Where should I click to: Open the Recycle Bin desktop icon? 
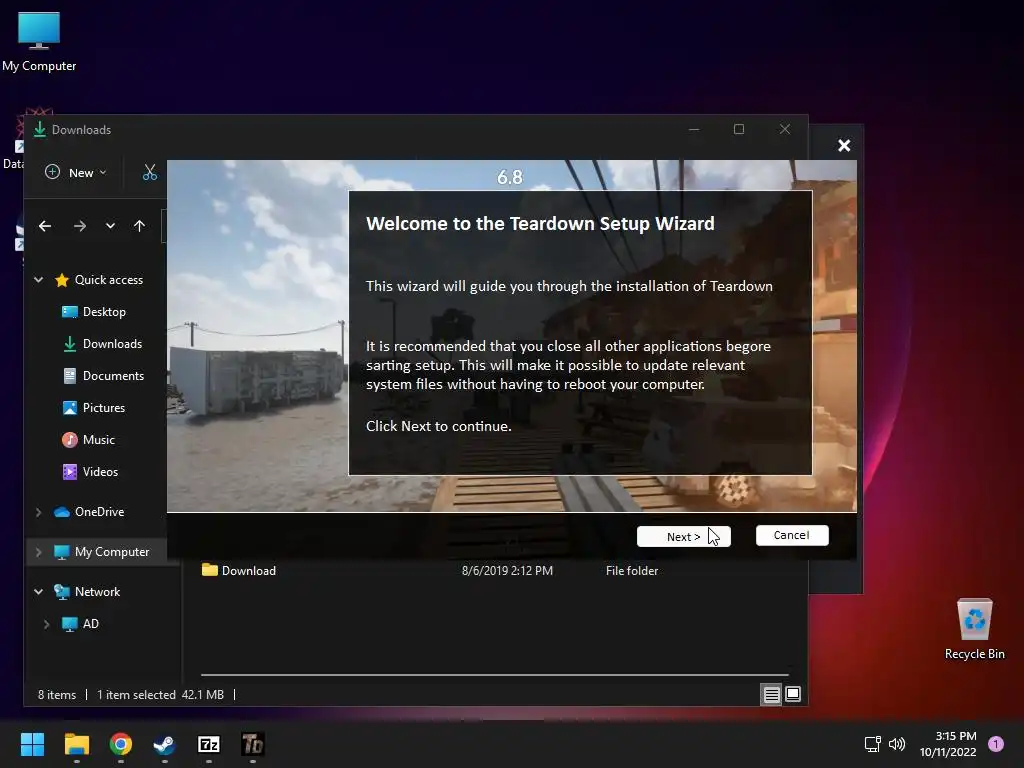(x=974, y=629)
